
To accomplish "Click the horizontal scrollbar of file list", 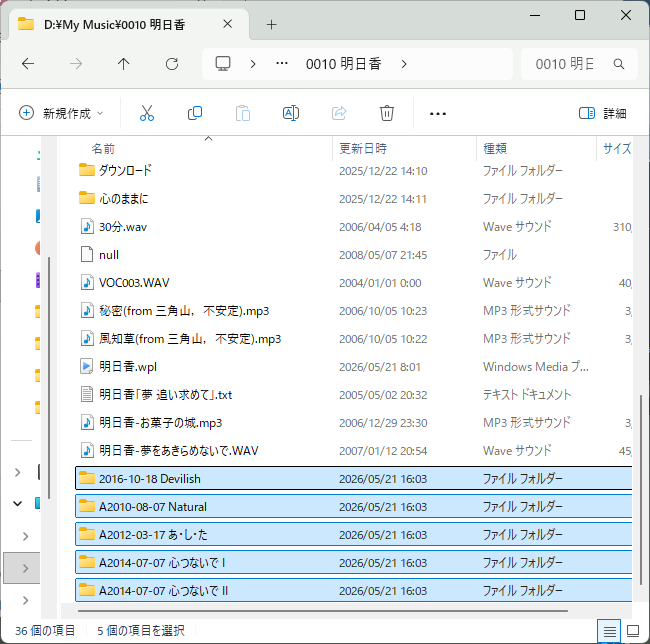I will pyautogui.click(x=323, y=611).
